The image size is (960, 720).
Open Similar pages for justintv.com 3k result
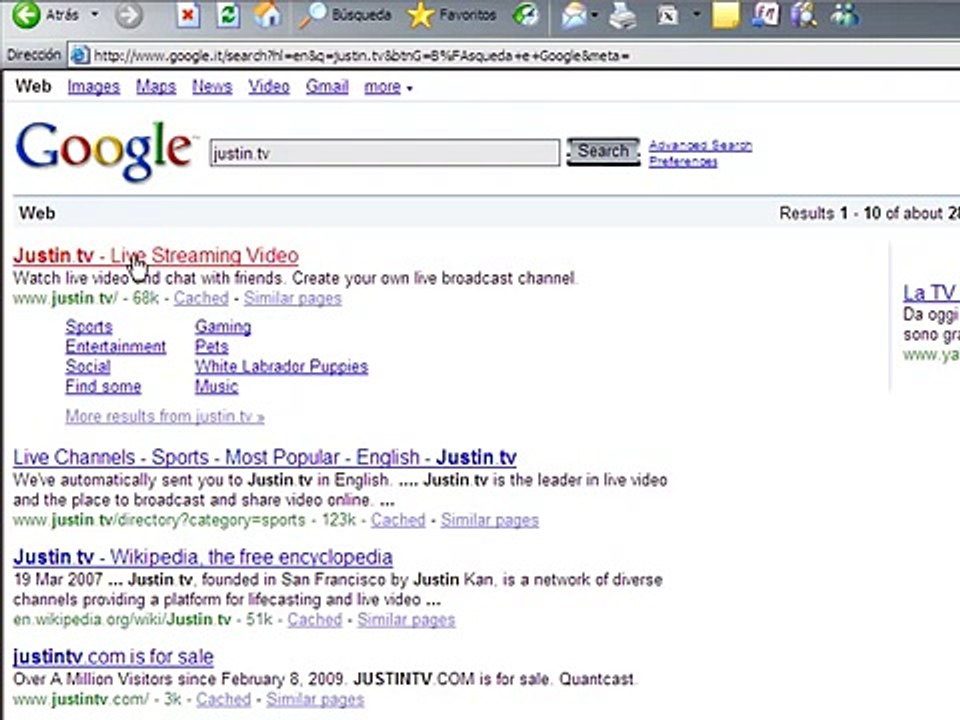(315, 699)
